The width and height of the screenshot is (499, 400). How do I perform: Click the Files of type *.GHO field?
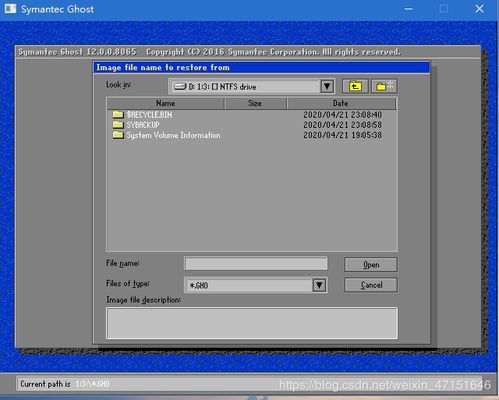[255, 285]
